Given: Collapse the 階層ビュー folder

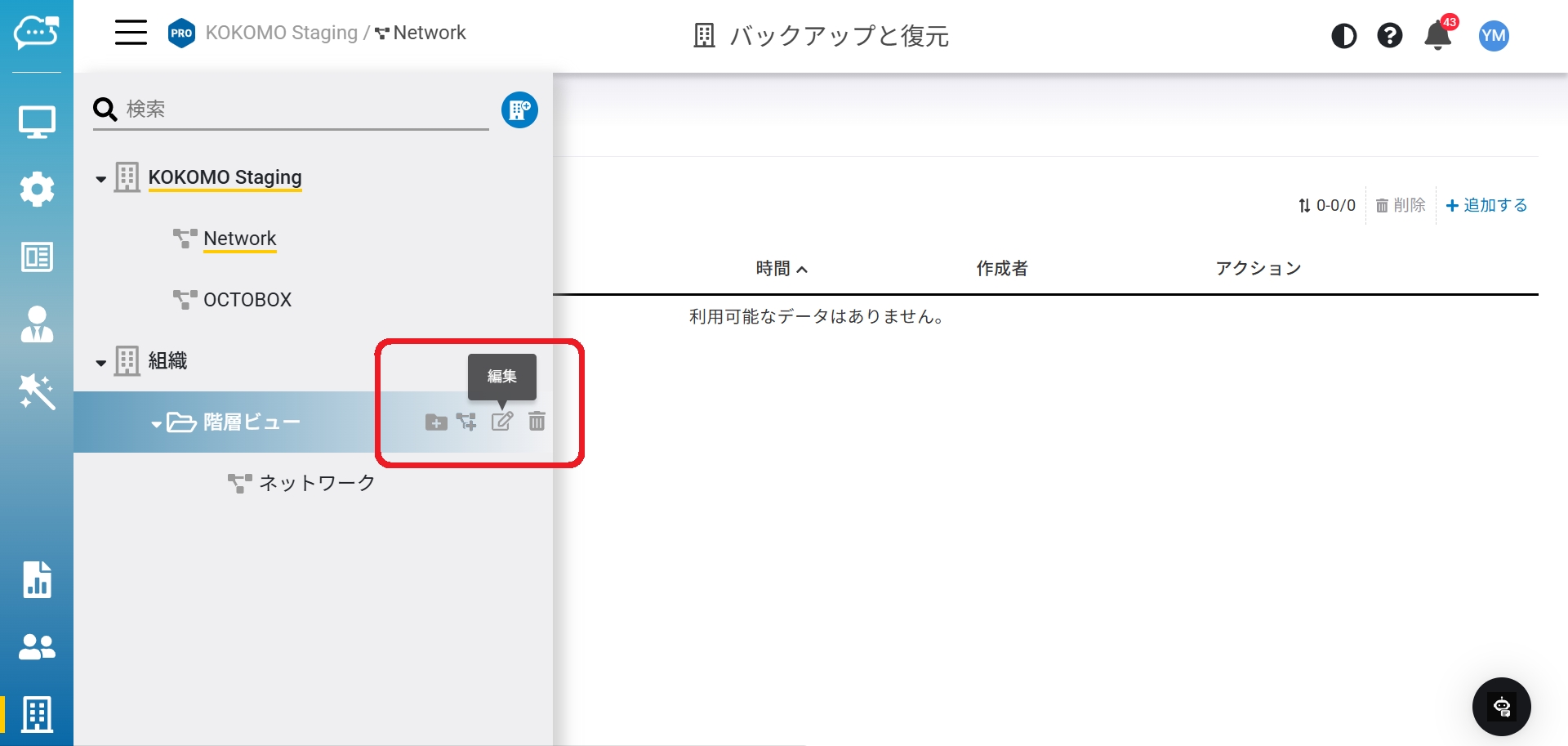Looking at the screenshot, I should coord(156,424).
